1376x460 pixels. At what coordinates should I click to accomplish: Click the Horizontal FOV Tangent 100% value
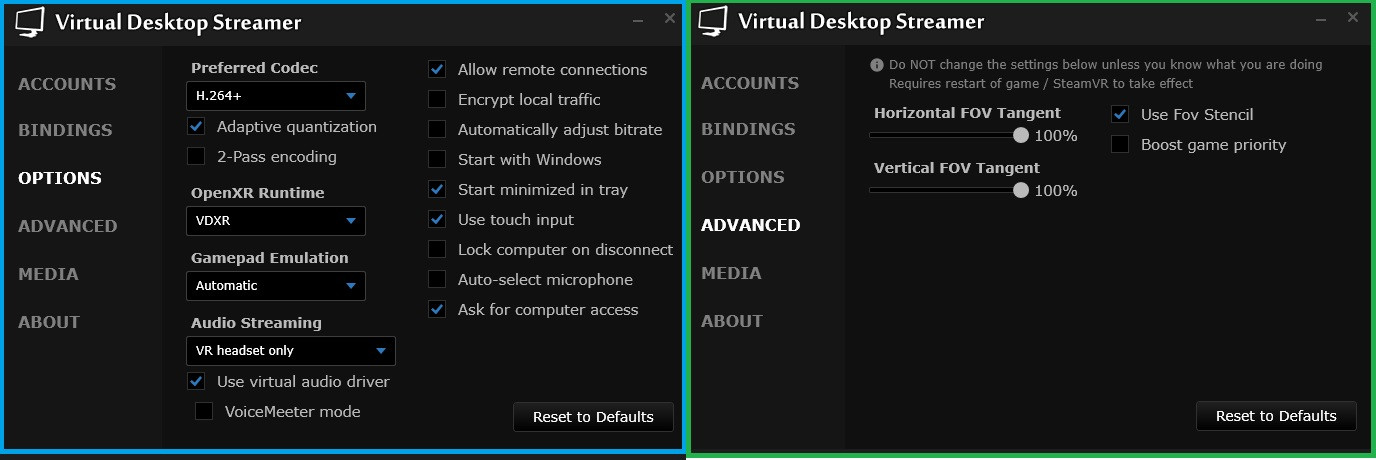1056,136
